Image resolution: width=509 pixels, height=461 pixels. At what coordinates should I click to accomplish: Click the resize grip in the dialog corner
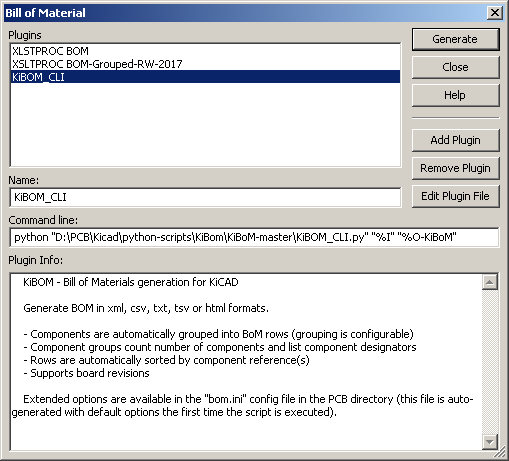click(500, 453)
